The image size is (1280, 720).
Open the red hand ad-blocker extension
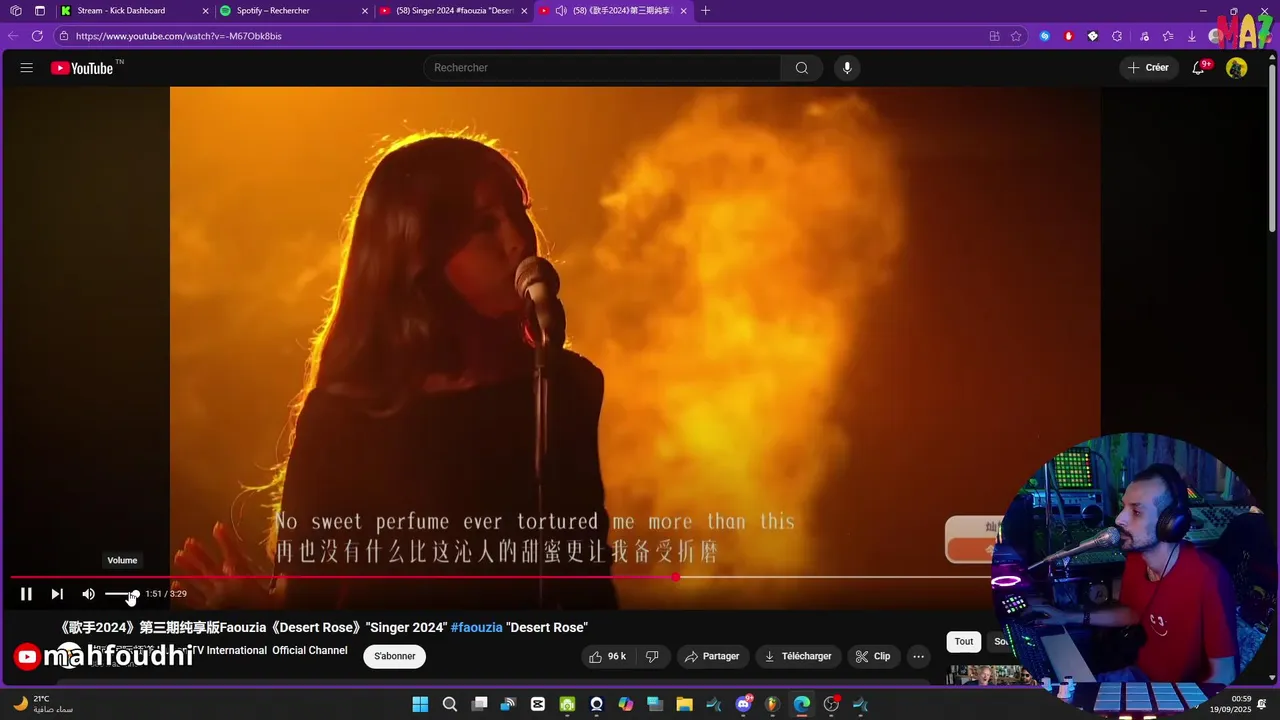1069,36
